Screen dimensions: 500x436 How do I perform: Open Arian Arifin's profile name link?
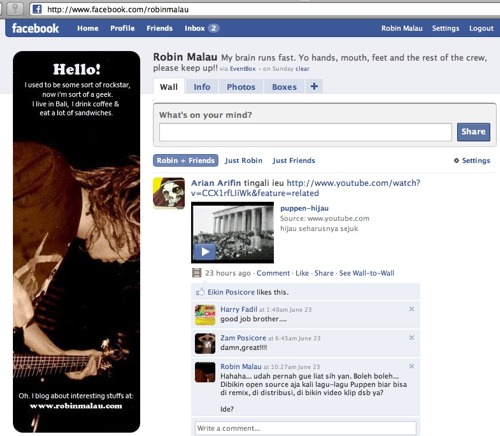click(216, 183)
